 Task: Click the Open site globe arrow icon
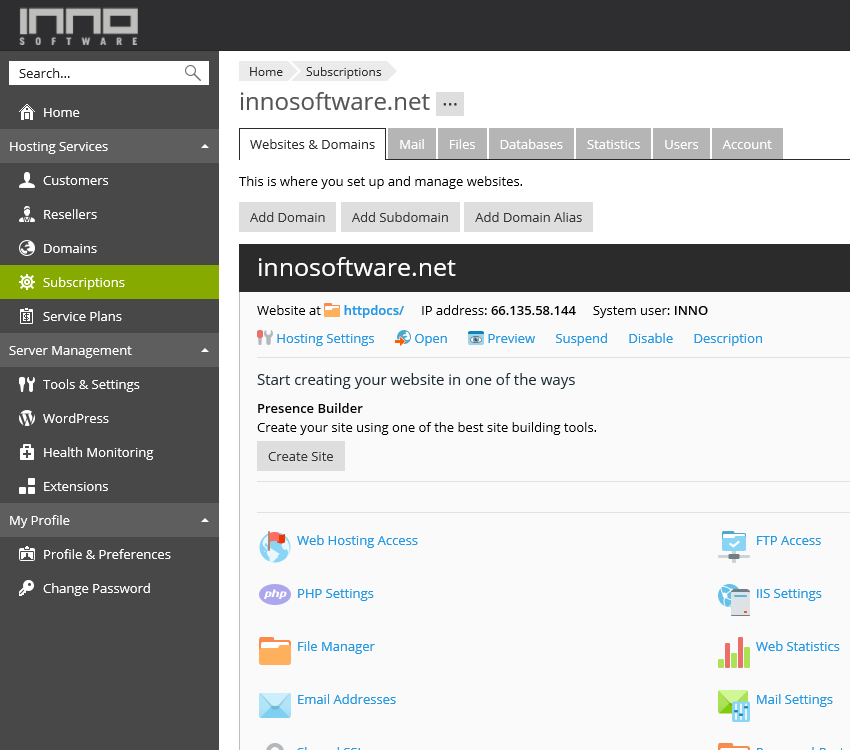(x=403, y=338)
